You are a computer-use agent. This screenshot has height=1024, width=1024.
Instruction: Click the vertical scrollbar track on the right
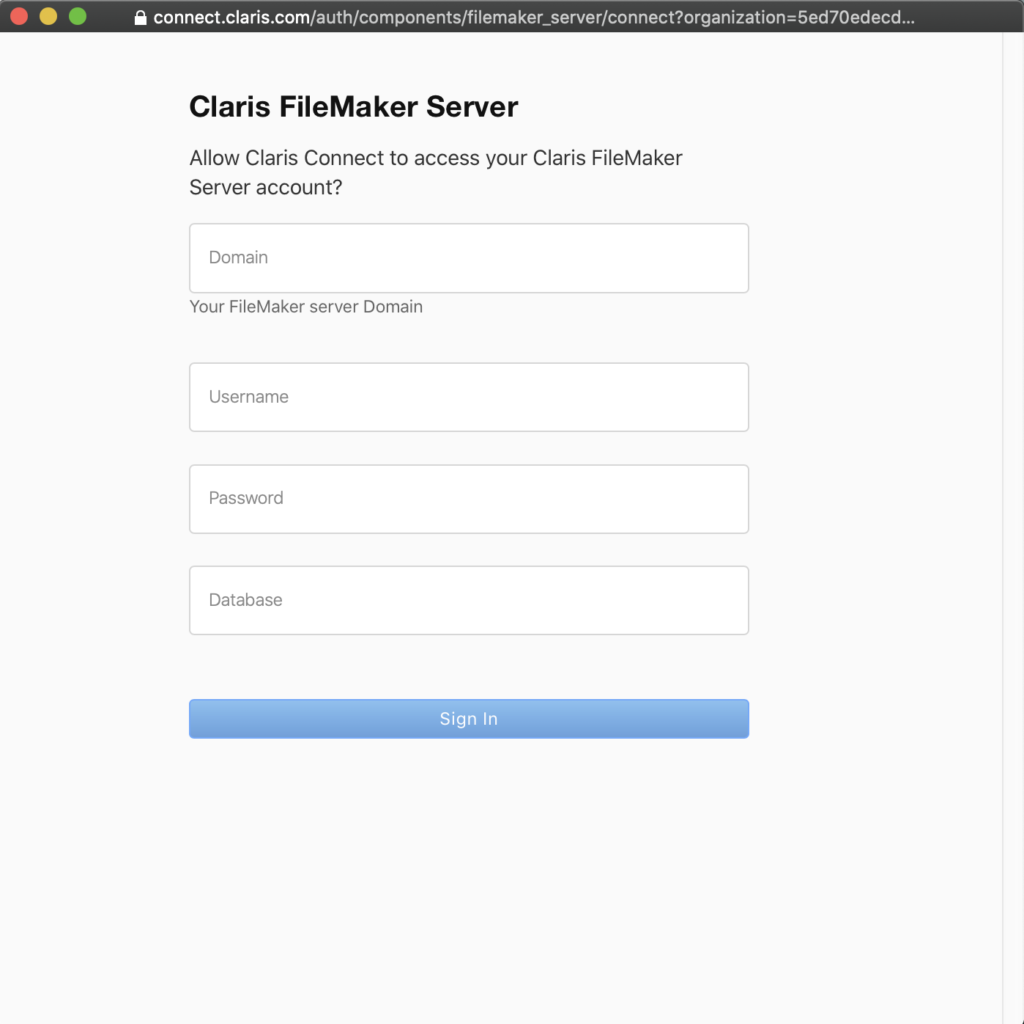pyautogui.click(x=1012, y=500)
